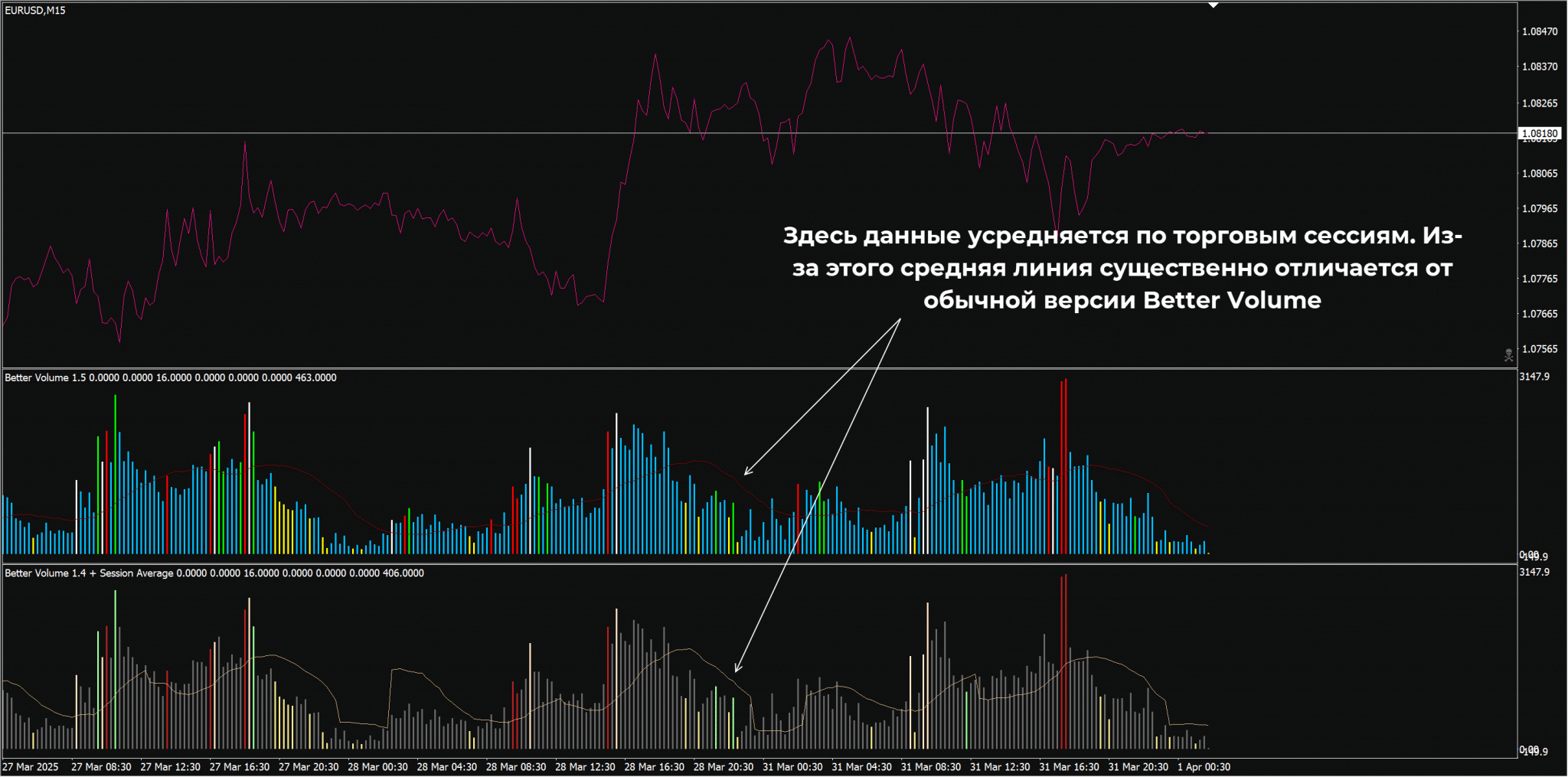This screenshot has width=1568, height=777.
Task: Click the upper annotation arrow head
Action: [x=746, y=473]
